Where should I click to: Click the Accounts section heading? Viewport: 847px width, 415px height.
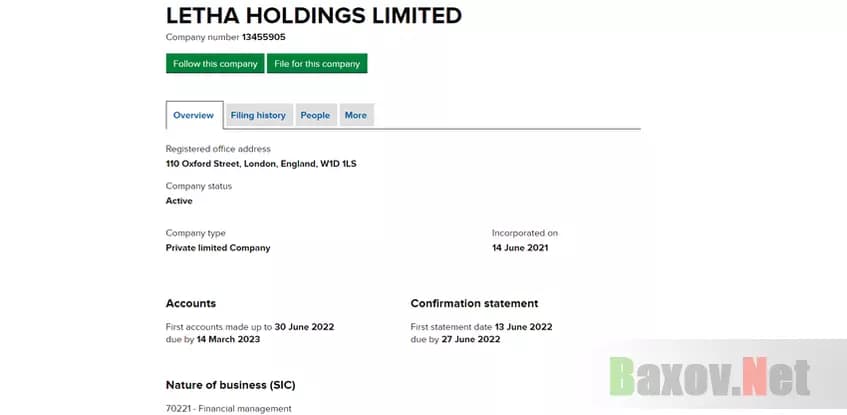190,303
